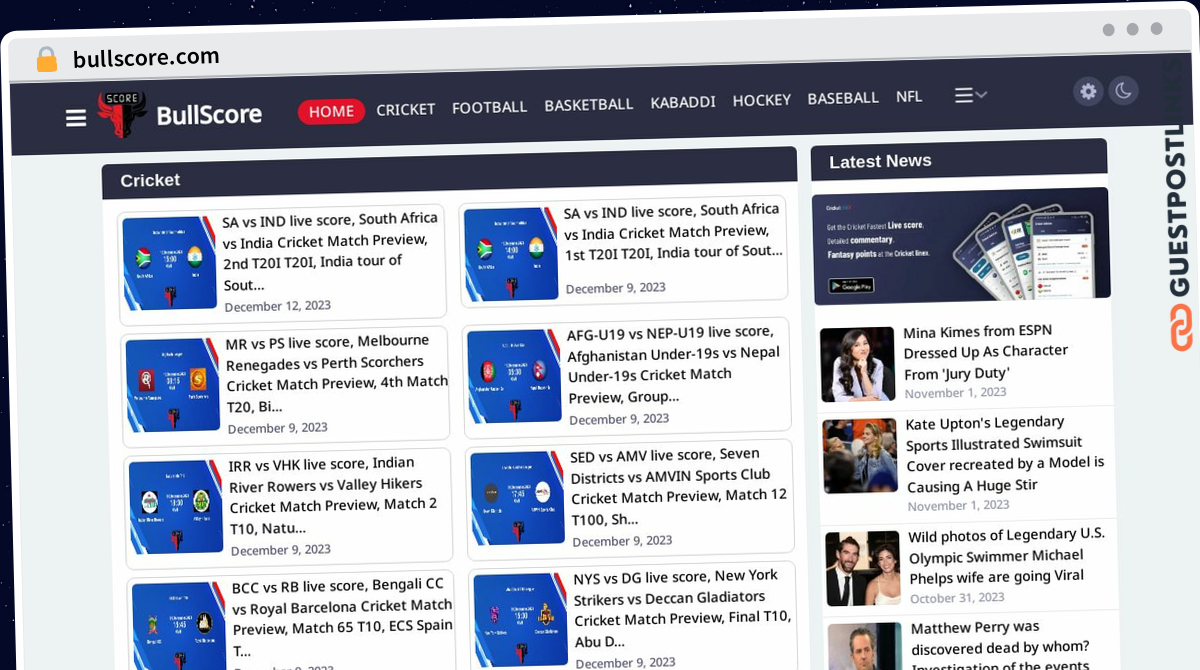The image size is (1200, 670).
Task: Click IRR vs VHK match thumbnail
Action: click(176, 507)
